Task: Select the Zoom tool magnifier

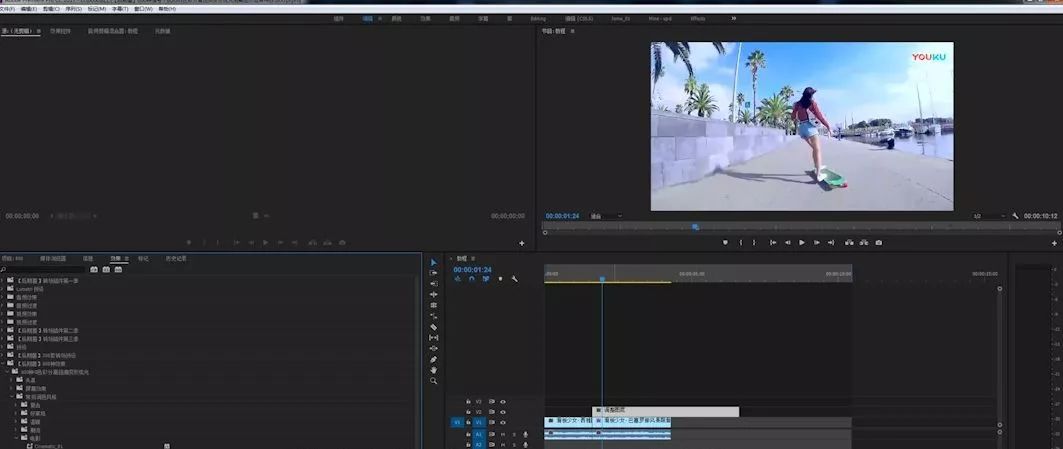Action: pyautogui.click(x=434, y=381)
